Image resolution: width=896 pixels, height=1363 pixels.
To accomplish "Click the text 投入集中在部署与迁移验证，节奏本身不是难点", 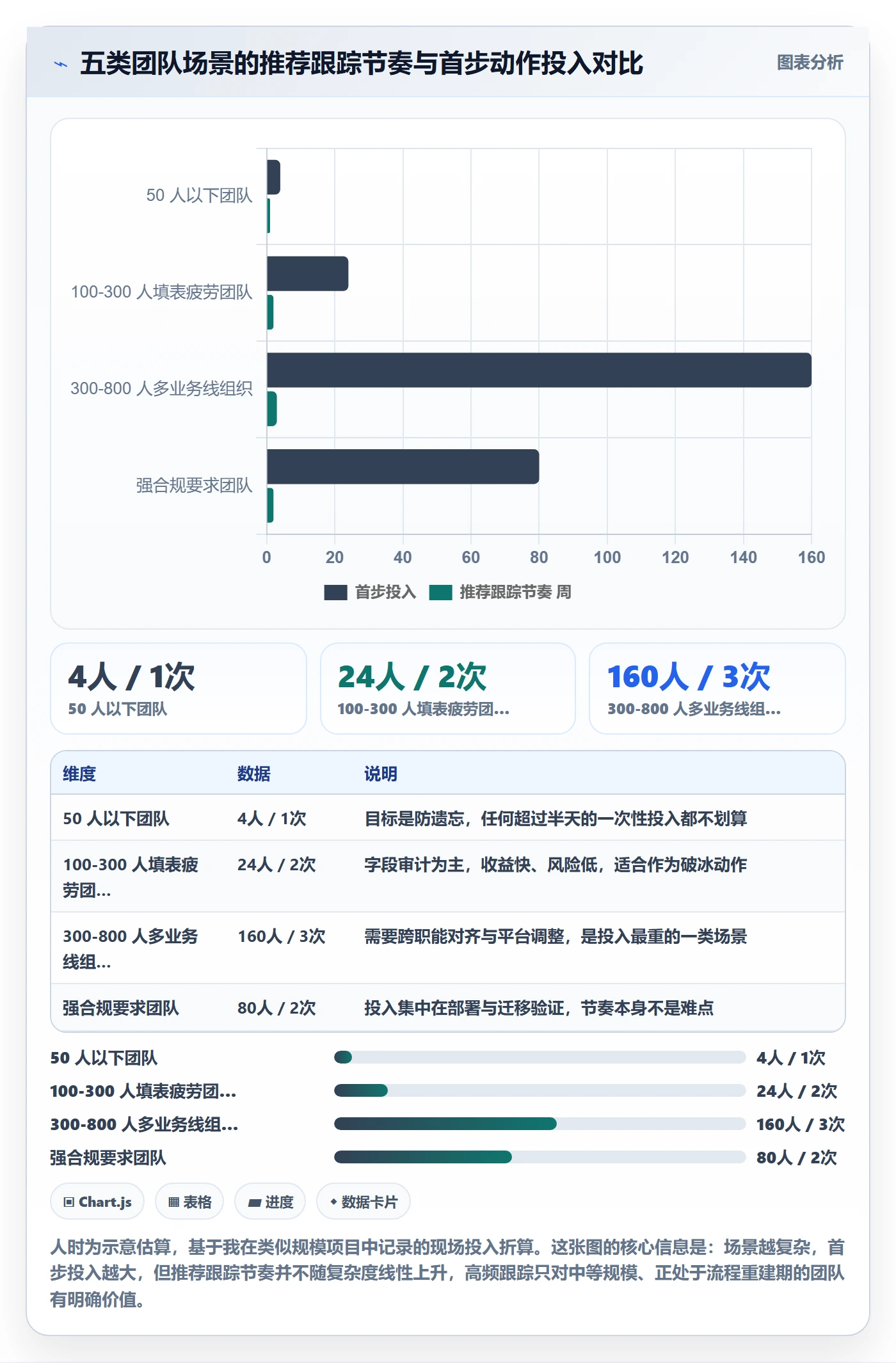I will (x=539, y=1008).
